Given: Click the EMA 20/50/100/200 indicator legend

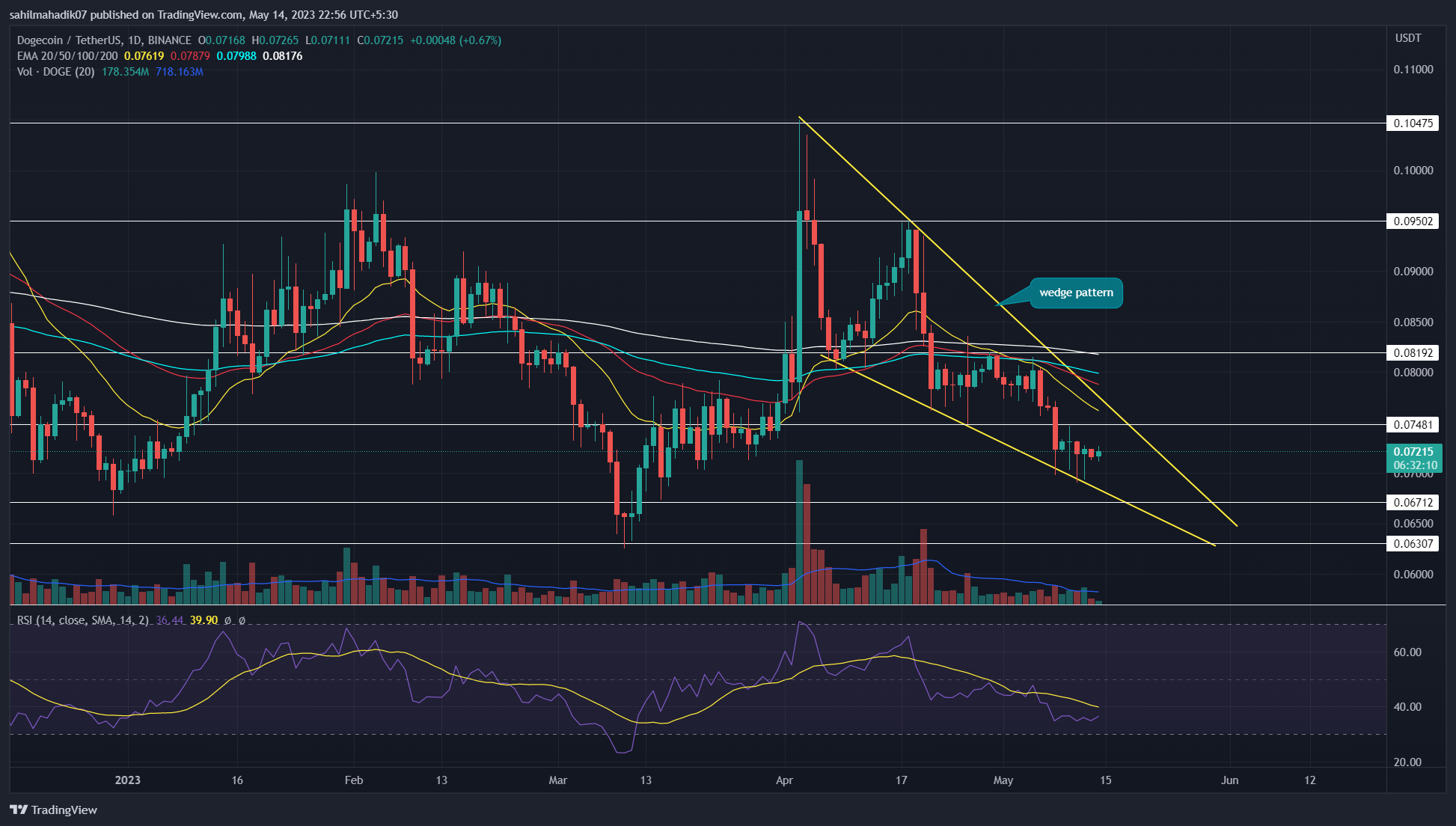Looking at the screenshot, I should (x=67, y=56).
